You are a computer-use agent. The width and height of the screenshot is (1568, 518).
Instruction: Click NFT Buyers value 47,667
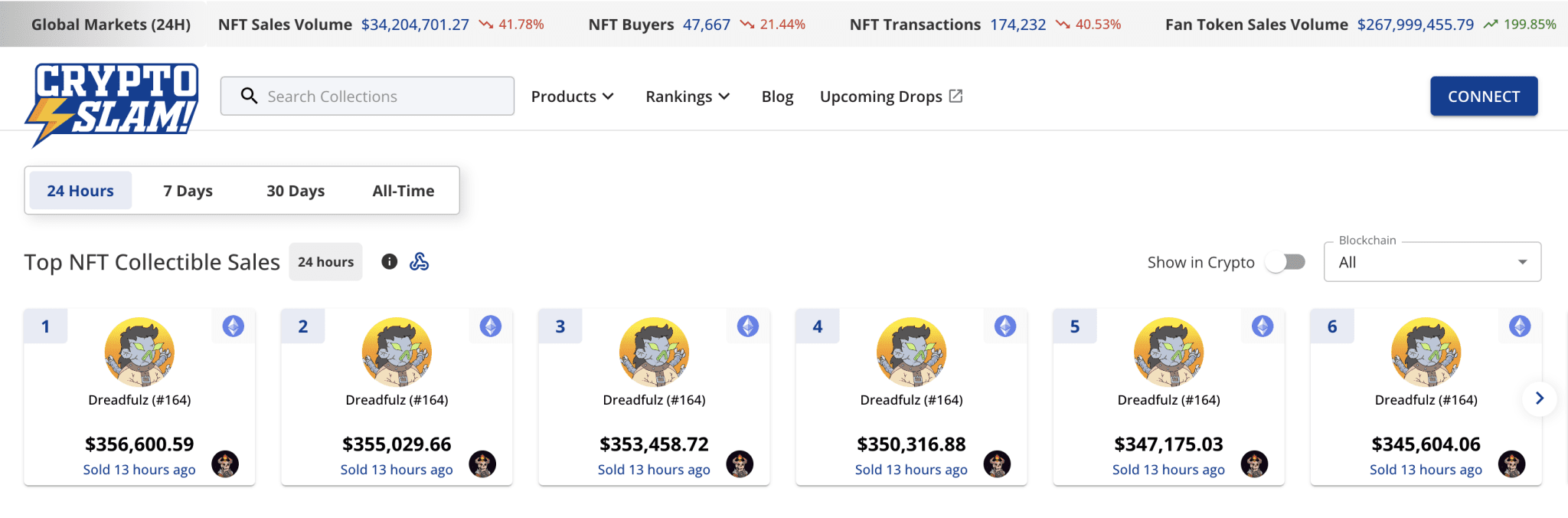pyautogui.click(x=707, y=25)
